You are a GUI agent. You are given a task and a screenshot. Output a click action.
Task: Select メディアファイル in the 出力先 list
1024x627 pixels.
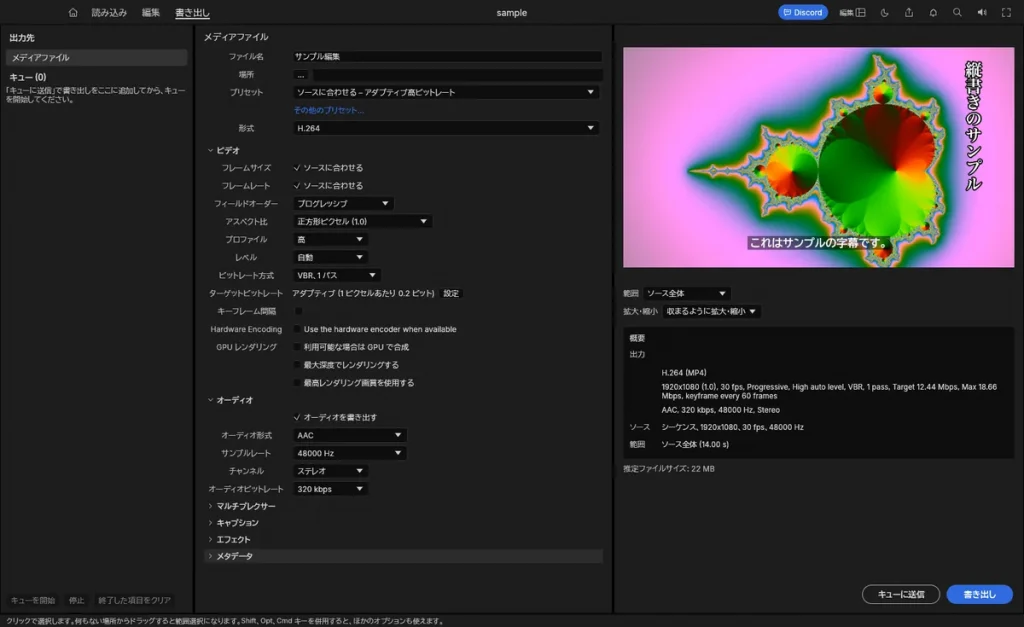[x=97, y=57]
